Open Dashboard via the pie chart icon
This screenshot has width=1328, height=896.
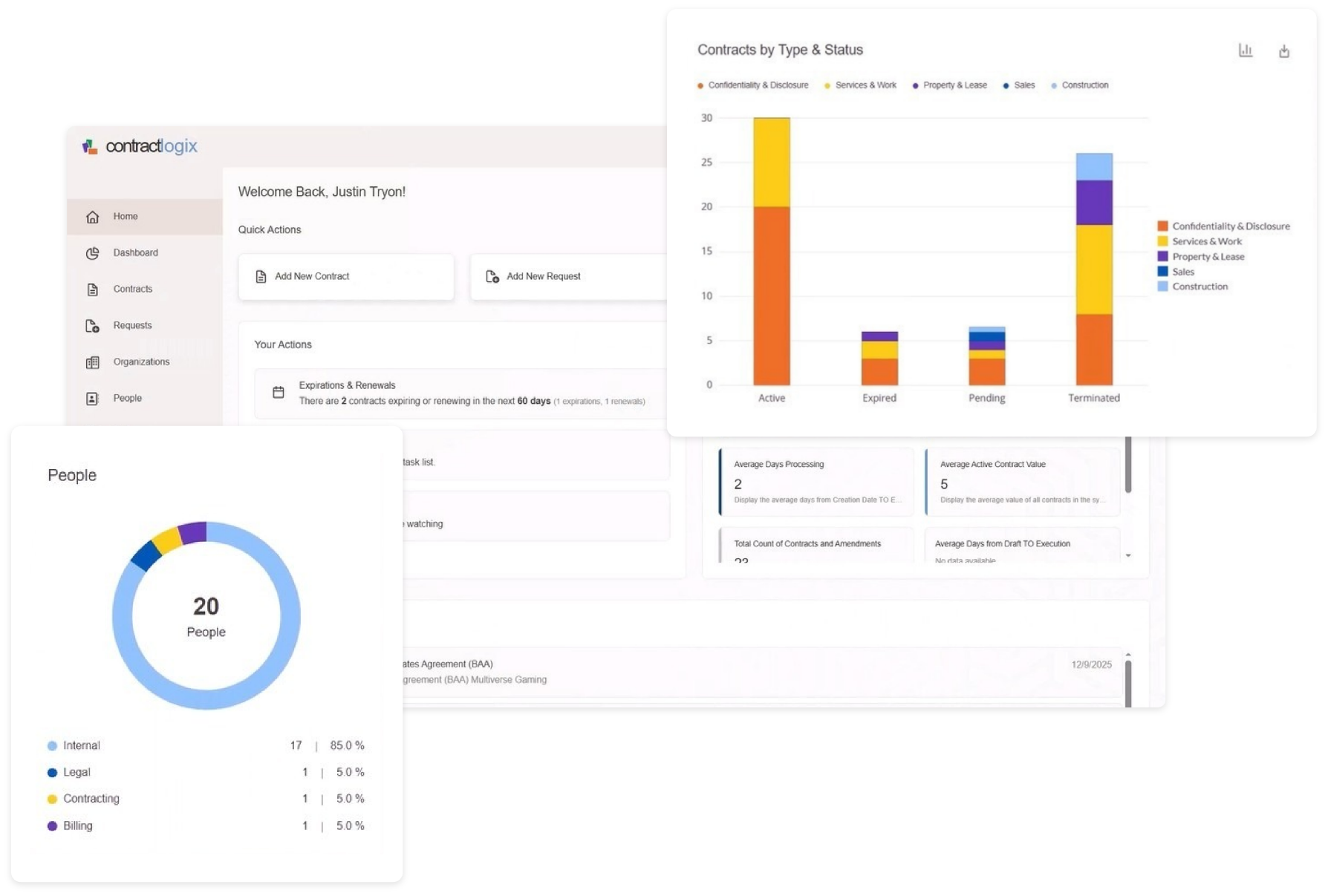(93, 253)
